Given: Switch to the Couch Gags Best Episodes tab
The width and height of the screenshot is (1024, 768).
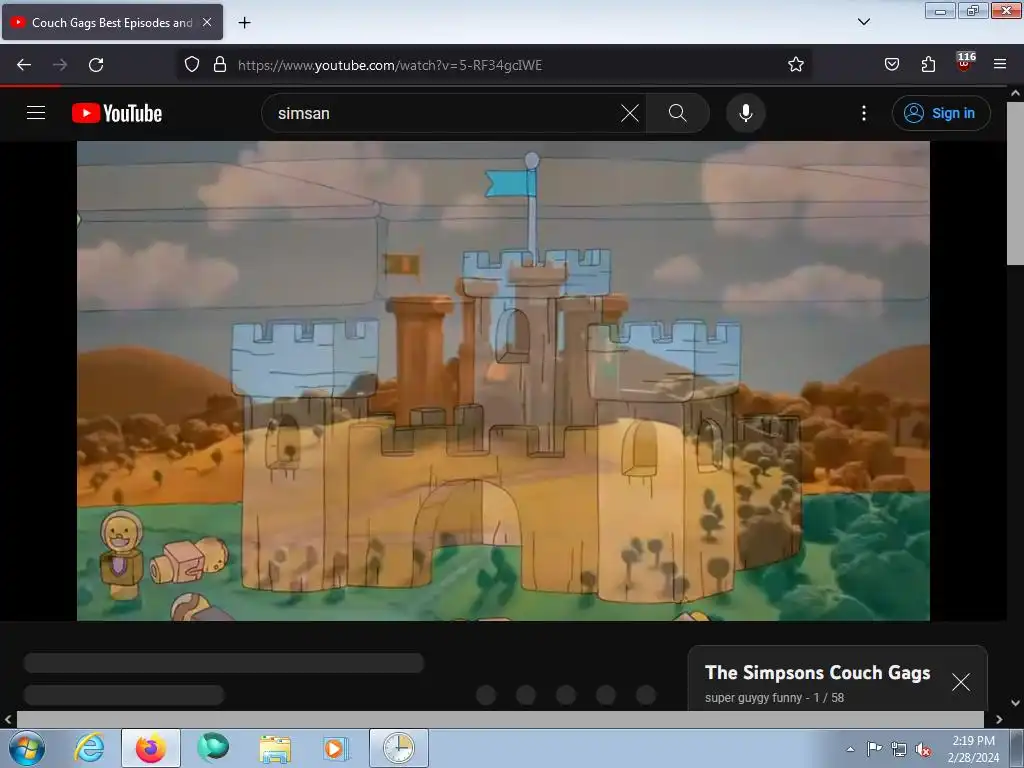Looking at the screenshot, I should [x=112, y=22].
